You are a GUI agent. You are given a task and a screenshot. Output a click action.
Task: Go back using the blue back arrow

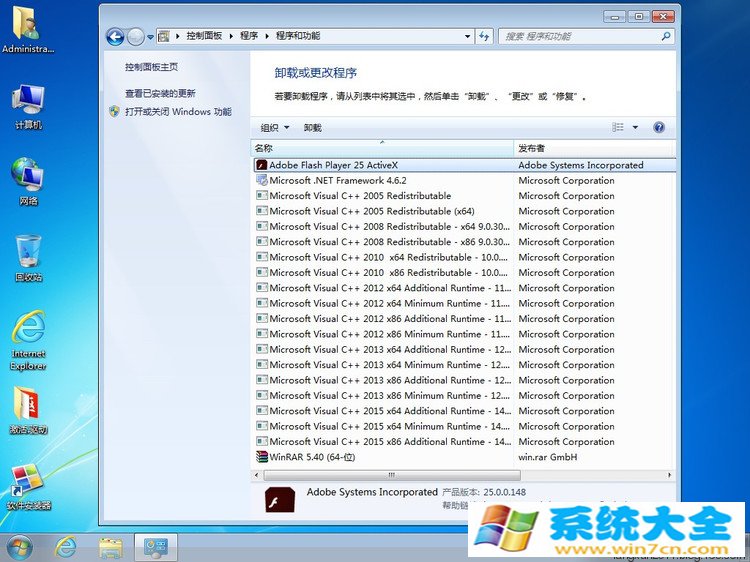coord(115,36)
